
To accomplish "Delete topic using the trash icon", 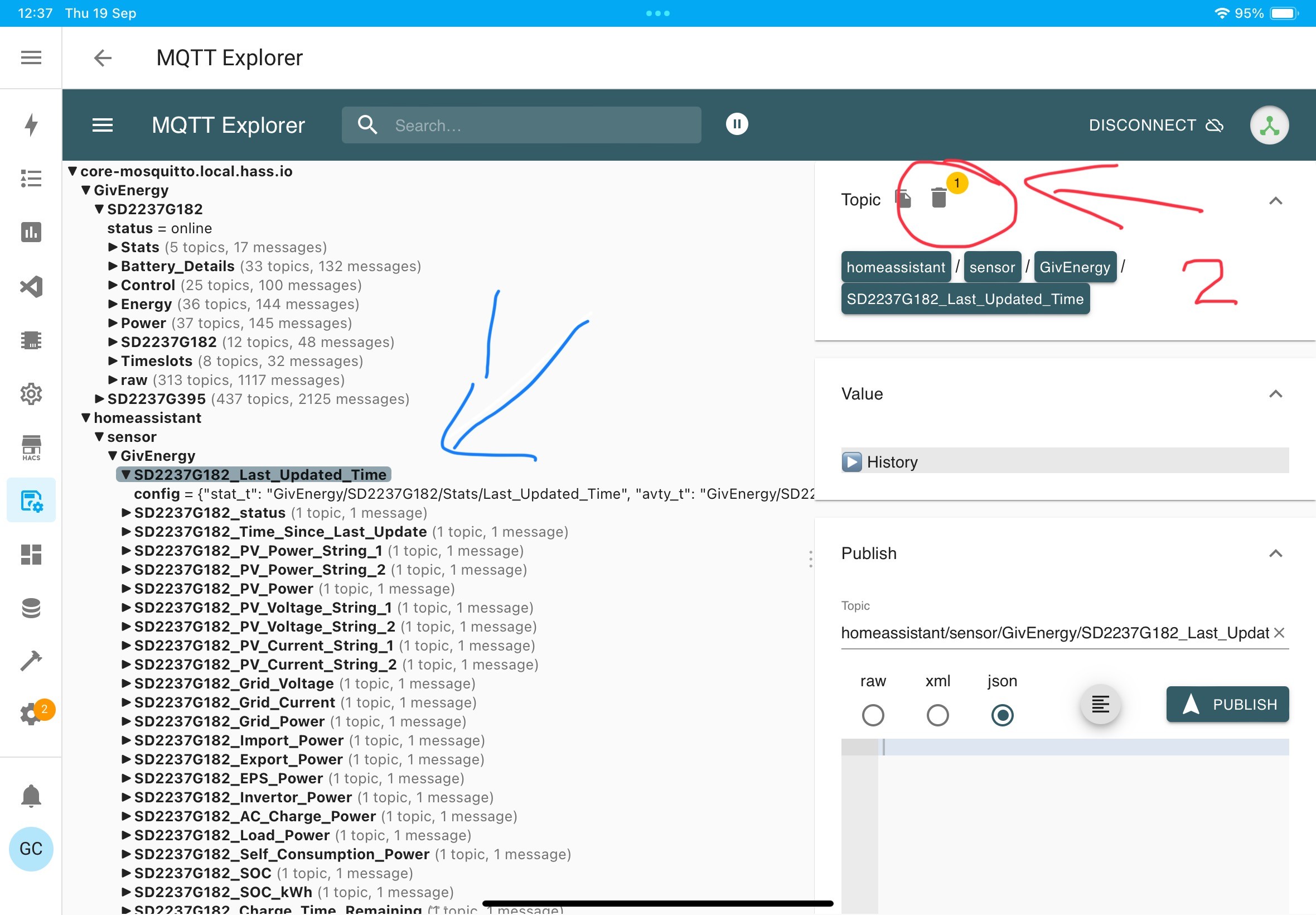I will 938,198.
